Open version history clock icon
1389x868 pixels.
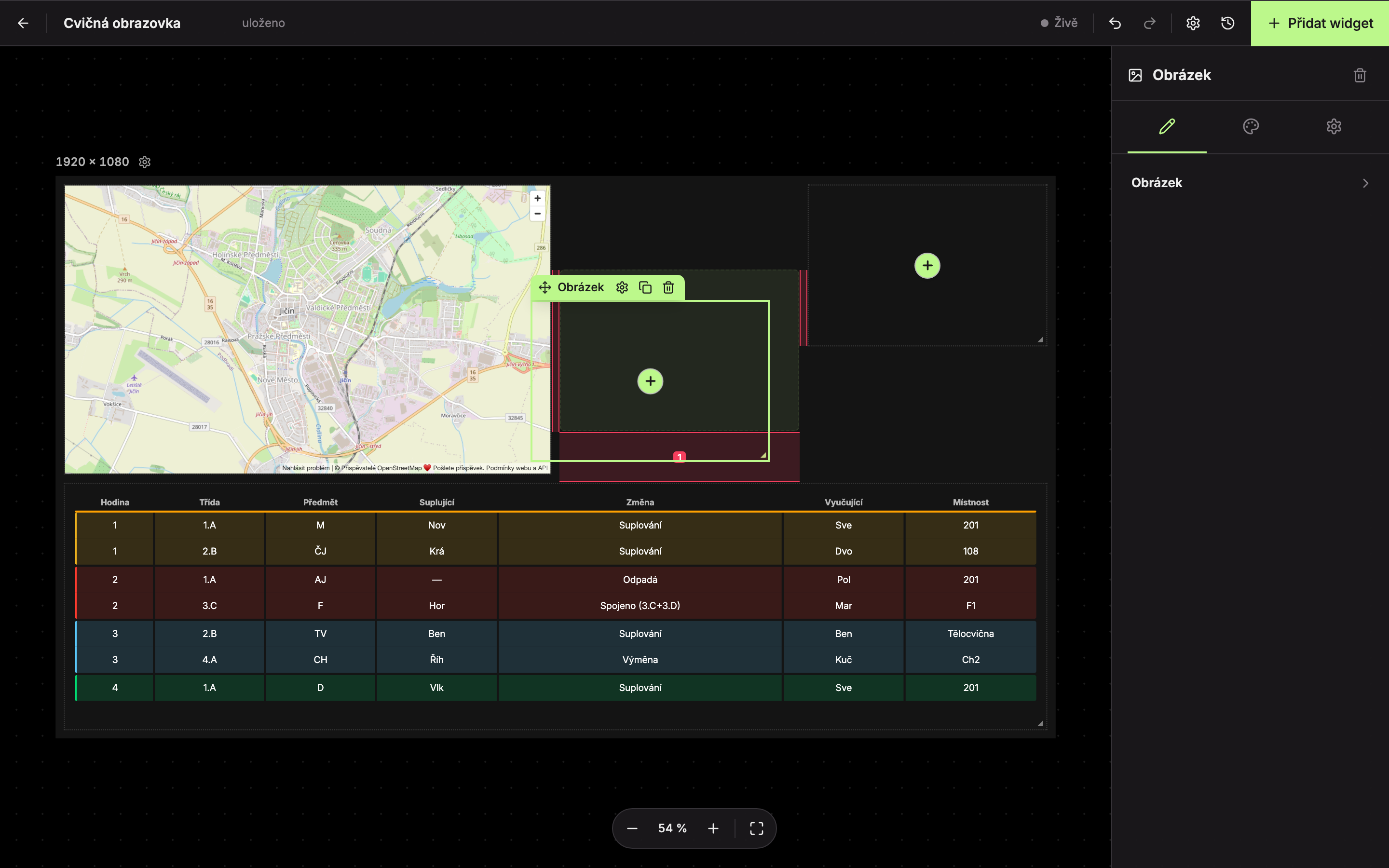(1228, 23)
